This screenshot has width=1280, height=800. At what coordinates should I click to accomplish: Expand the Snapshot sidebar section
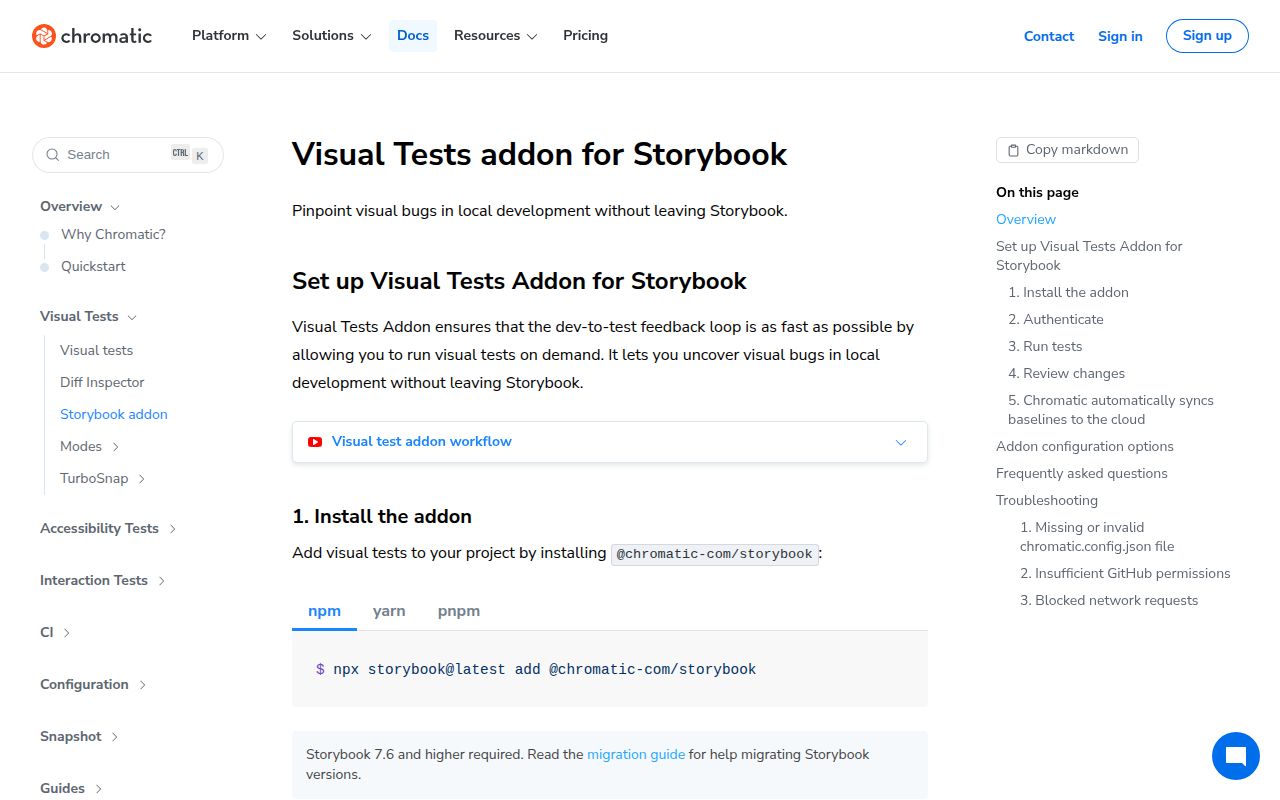[79, 736]
